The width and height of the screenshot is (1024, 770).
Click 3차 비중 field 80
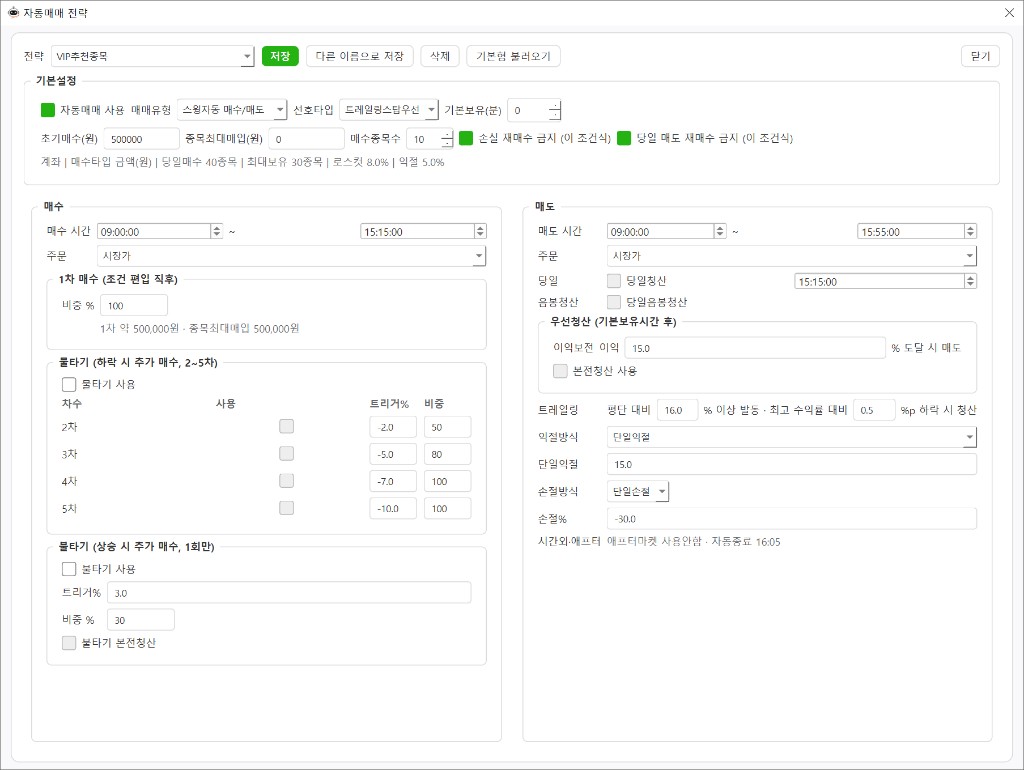447,455
